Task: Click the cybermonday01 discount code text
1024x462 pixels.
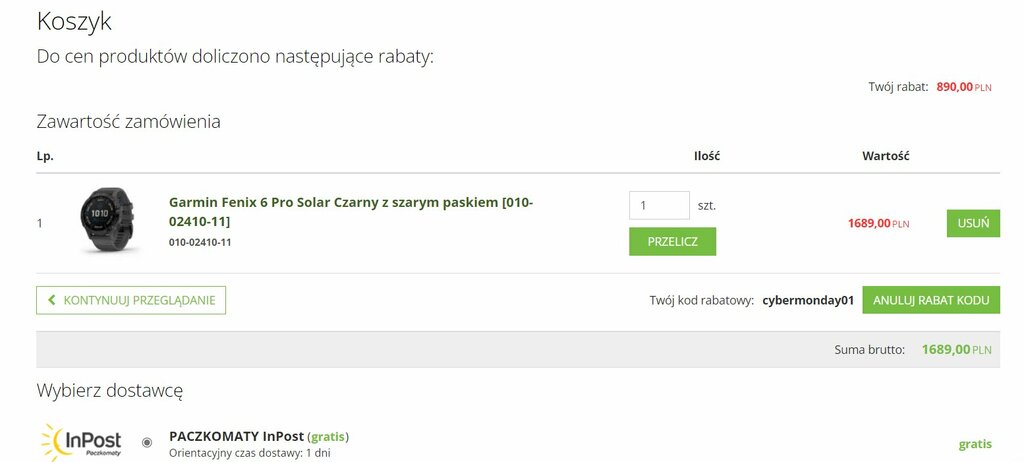Action: tap(808, 301)
